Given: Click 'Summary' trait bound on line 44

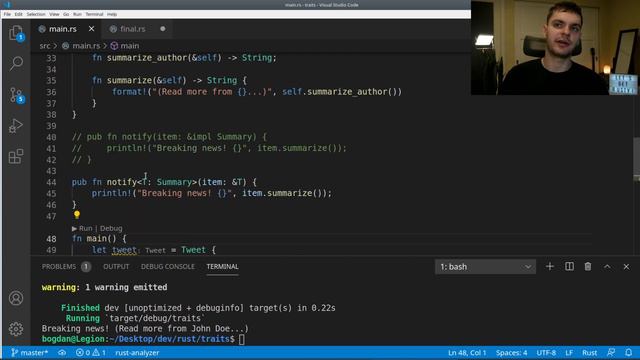Looking at the screenshot, I should pos(174,182).
